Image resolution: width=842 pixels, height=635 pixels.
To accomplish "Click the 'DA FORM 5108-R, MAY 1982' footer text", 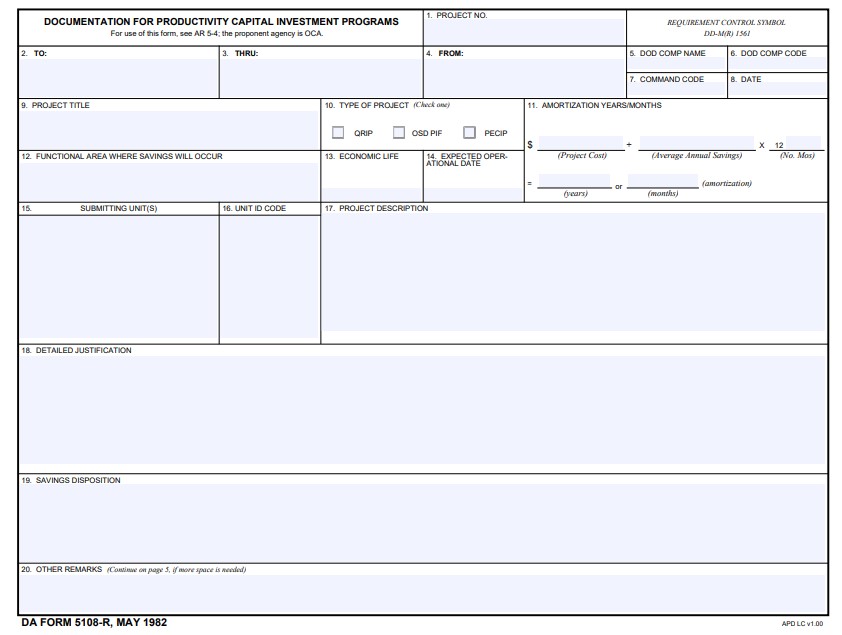I will click(x=95, y=622).
